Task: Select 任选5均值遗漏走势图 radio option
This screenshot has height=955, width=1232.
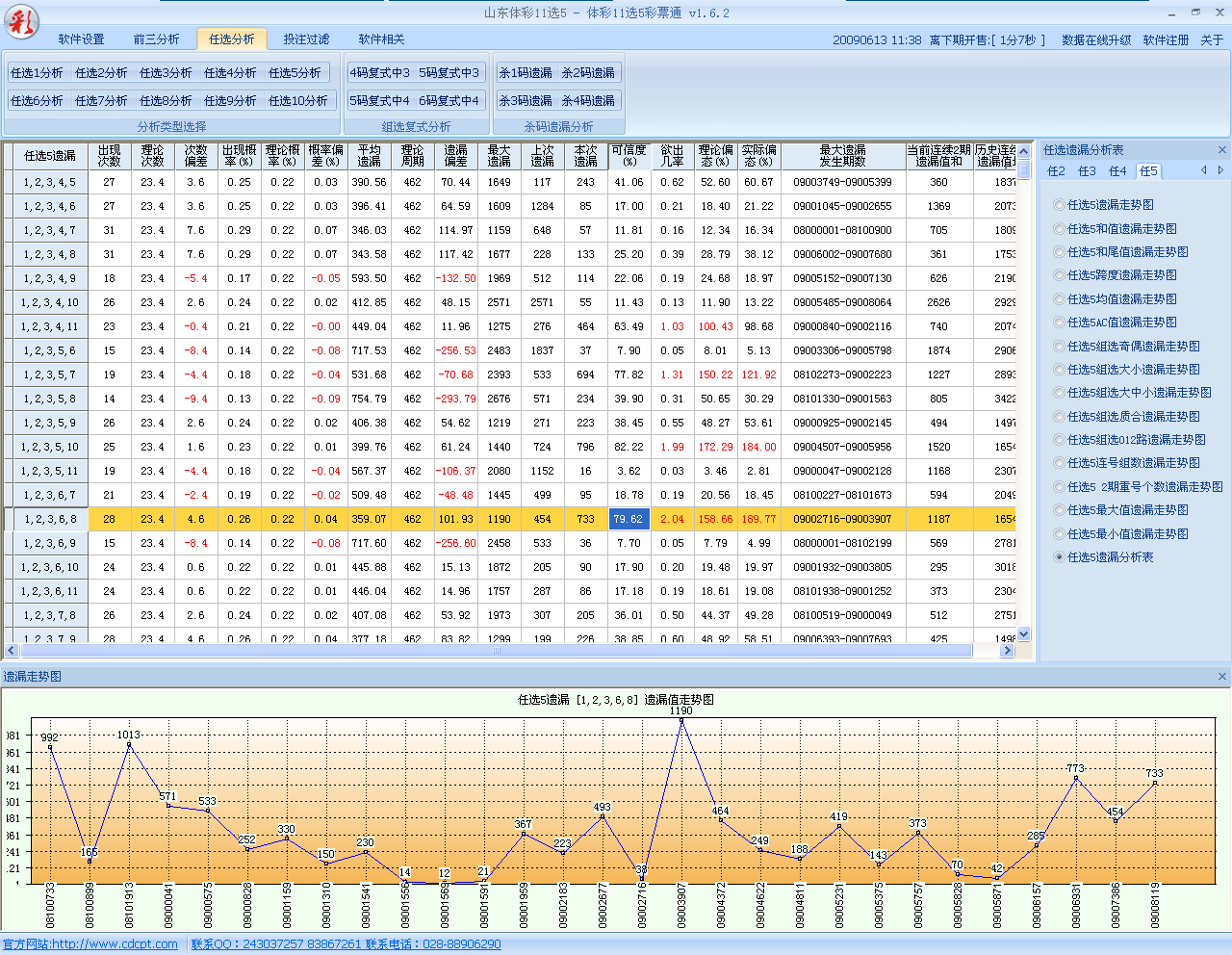Action: pyautogui.click(x=1115, y=299)
